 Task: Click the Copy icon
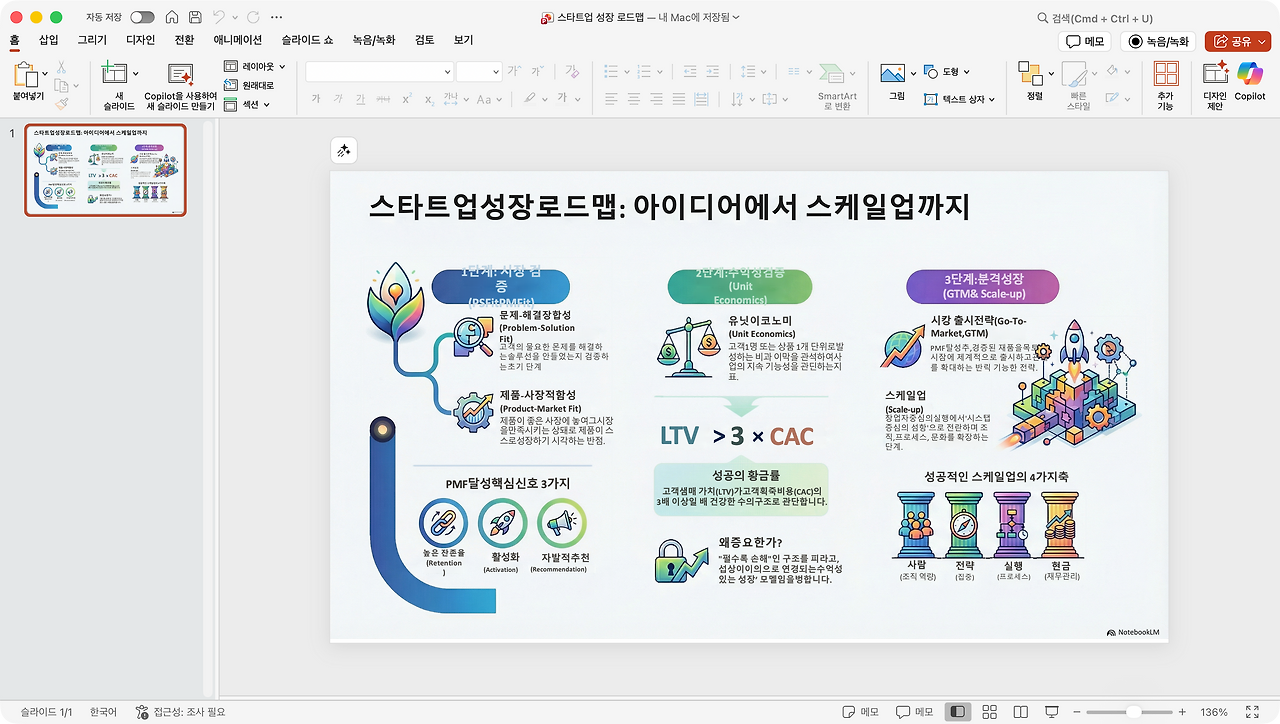(x=61, y=85)
